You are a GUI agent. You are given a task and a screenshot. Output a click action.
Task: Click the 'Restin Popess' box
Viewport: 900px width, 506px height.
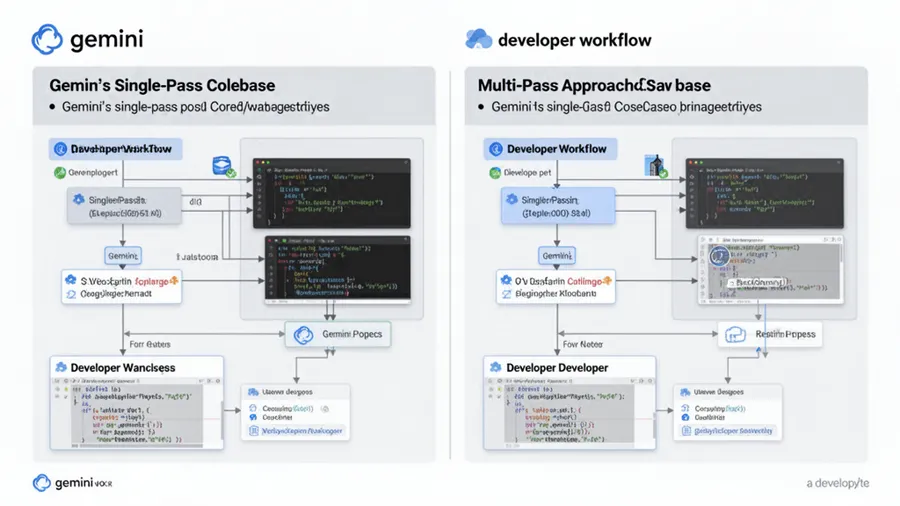tap(770, 334)
